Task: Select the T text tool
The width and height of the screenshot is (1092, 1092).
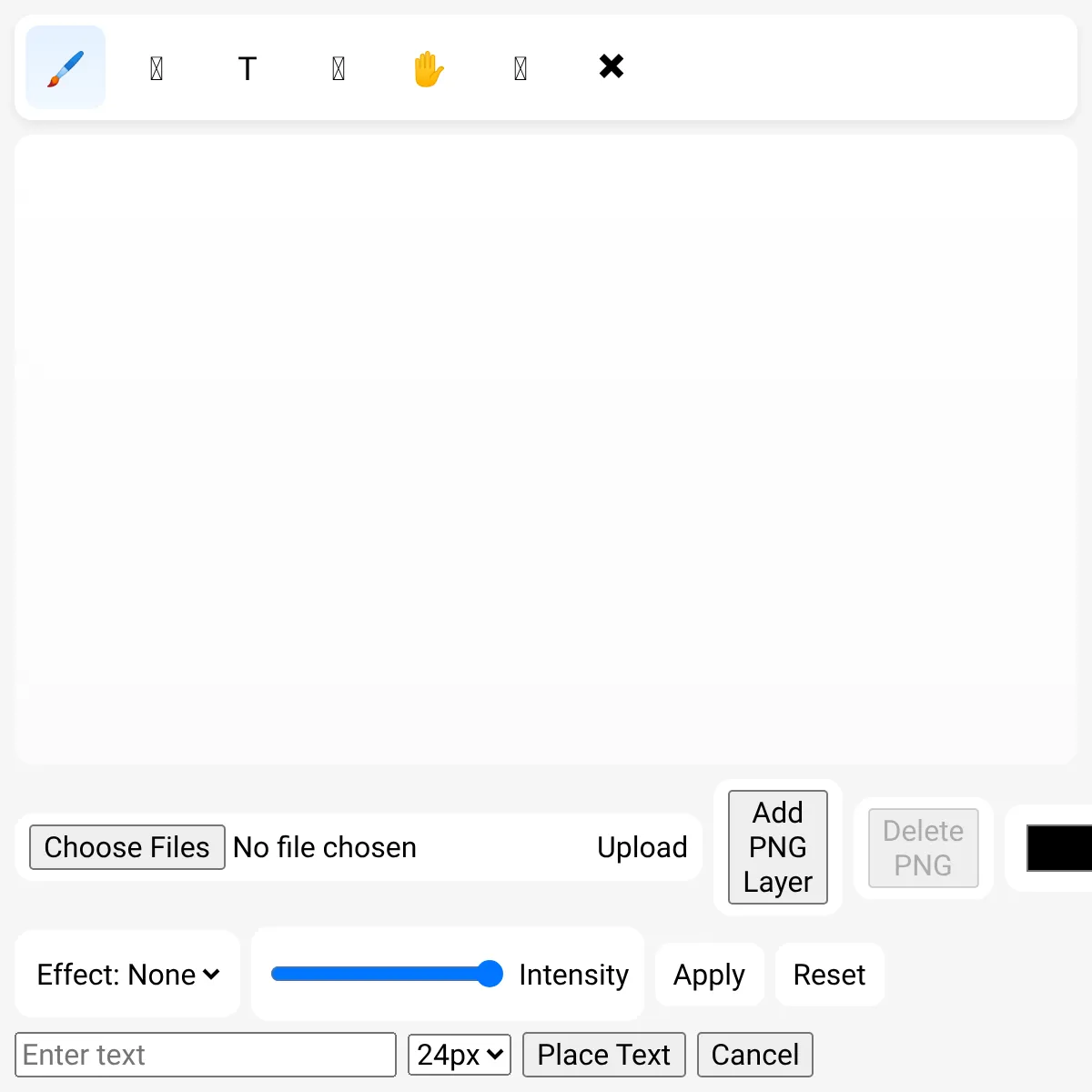Action: 248,67
